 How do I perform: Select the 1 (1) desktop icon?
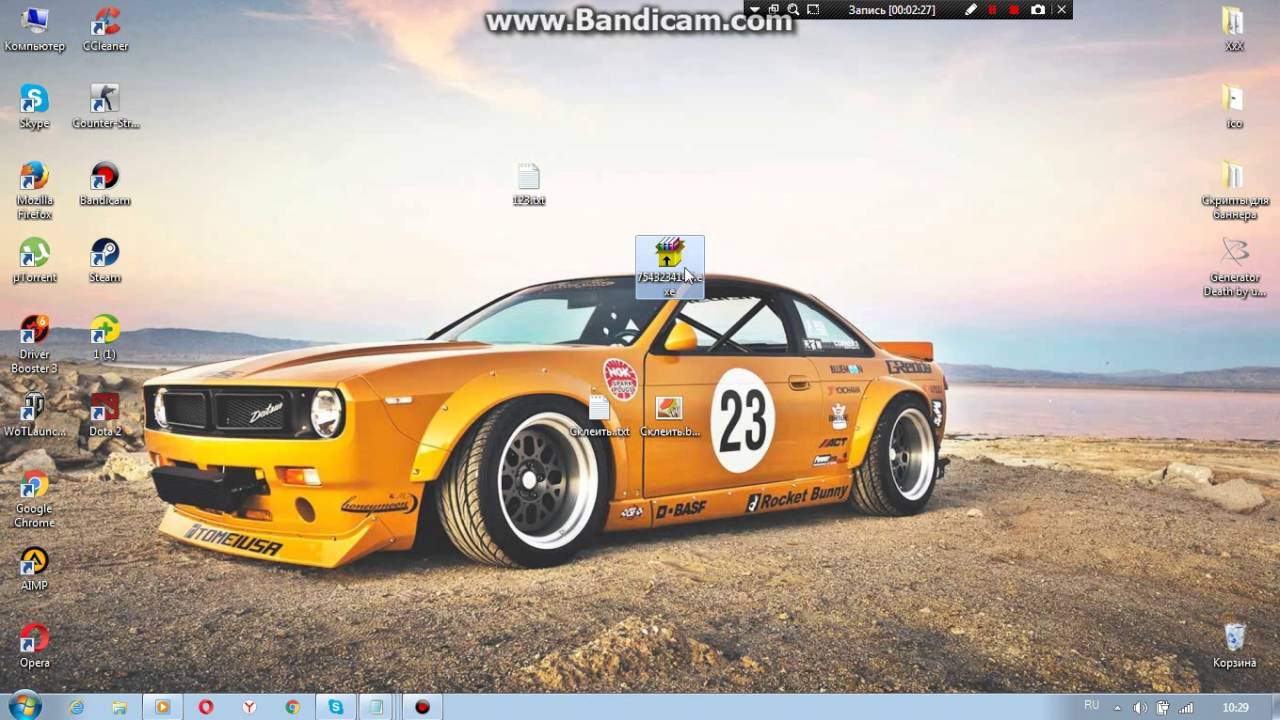pos(105,338)
